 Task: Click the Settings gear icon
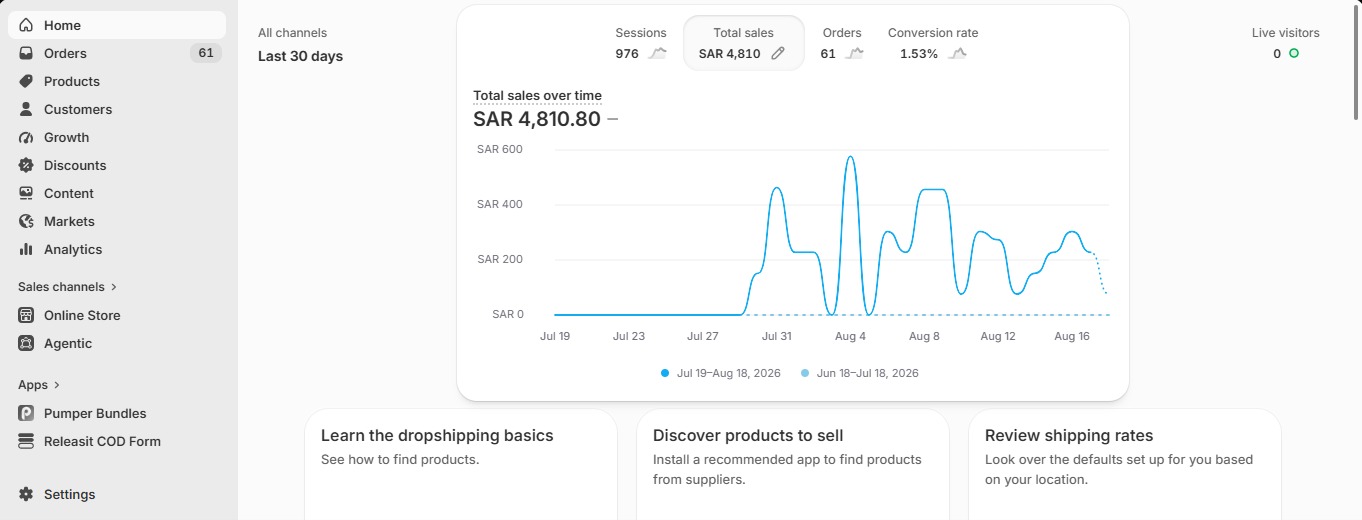pyautogui.click(x=26, y=494)
